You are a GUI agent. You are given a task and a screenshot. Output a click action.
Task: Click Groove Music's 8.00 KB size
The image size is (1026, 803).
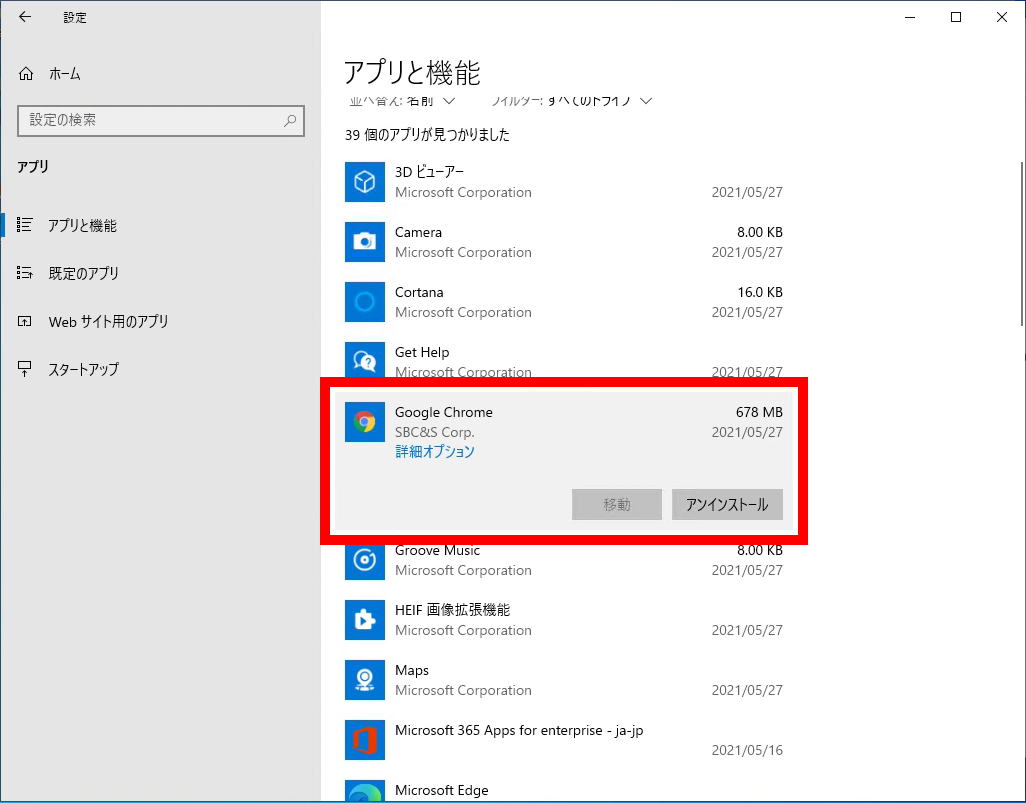[x=760, y=550]
